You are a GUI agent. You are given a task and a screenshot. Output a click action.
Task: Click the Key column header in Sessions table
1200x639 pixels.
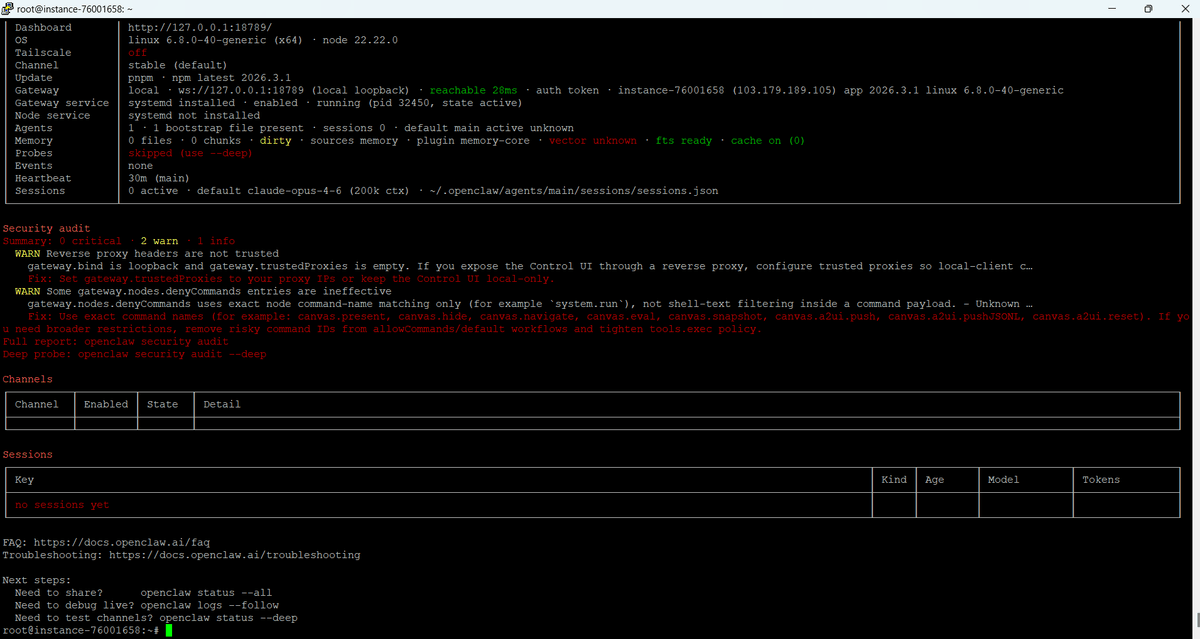(24, 480)
